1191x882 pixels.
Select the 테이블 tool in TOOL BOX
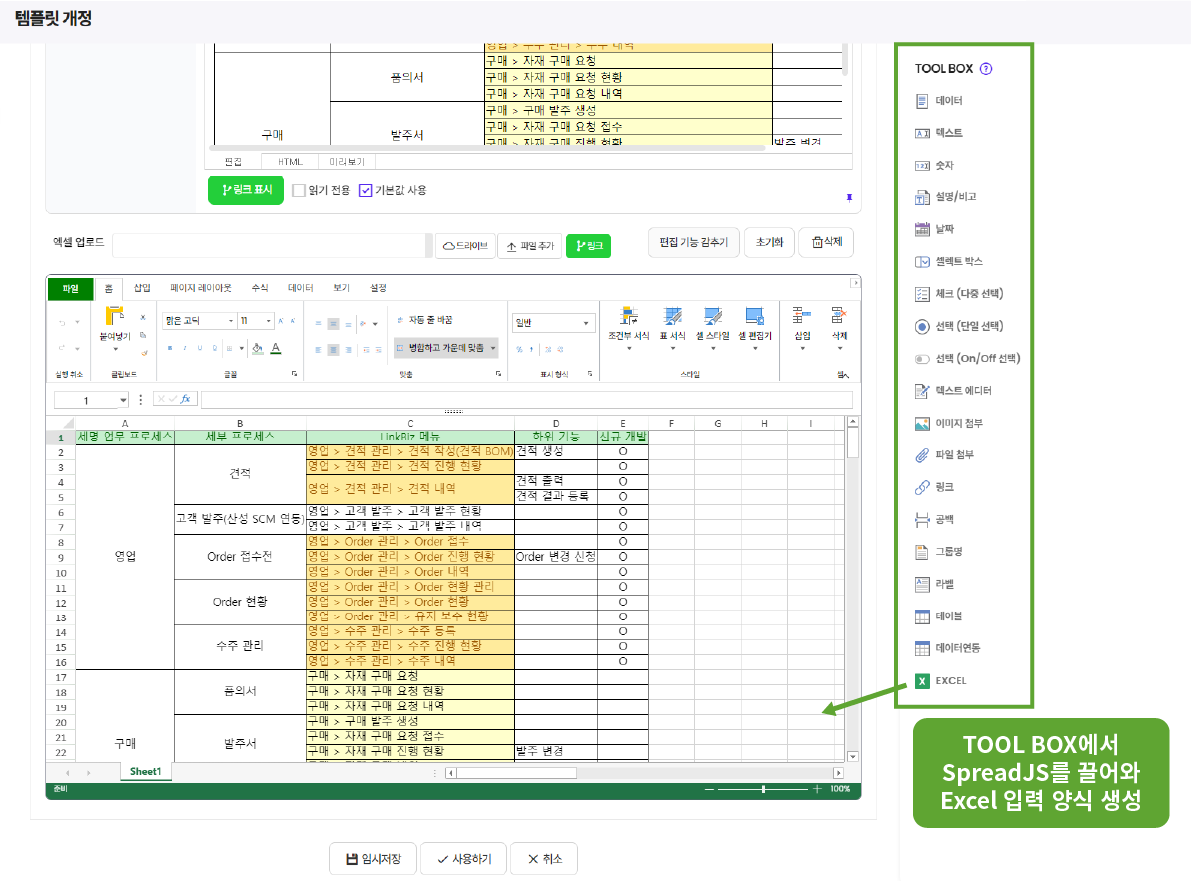click(939, 616)
